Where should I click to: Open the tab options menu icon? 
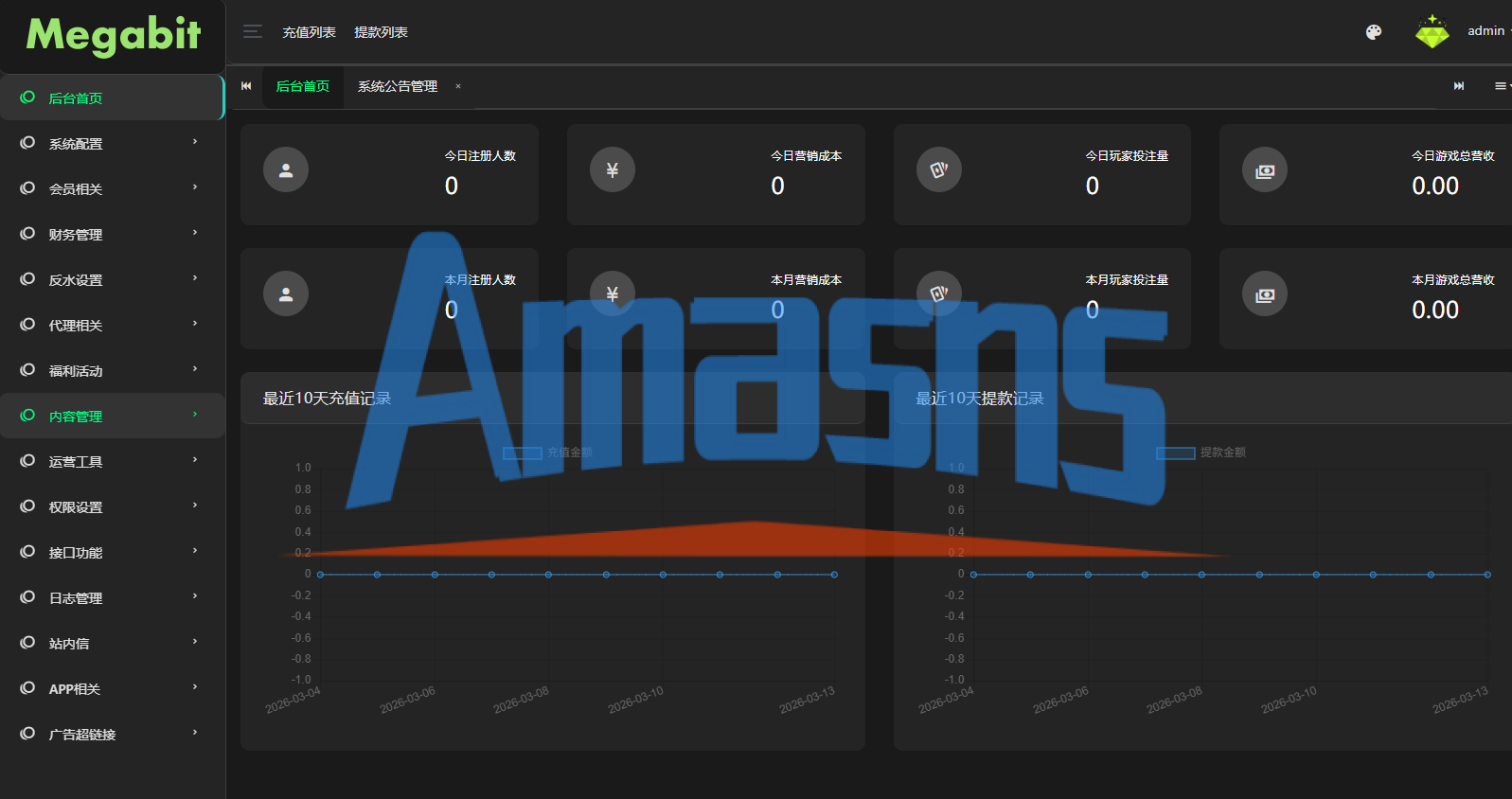click(1502, 86)
